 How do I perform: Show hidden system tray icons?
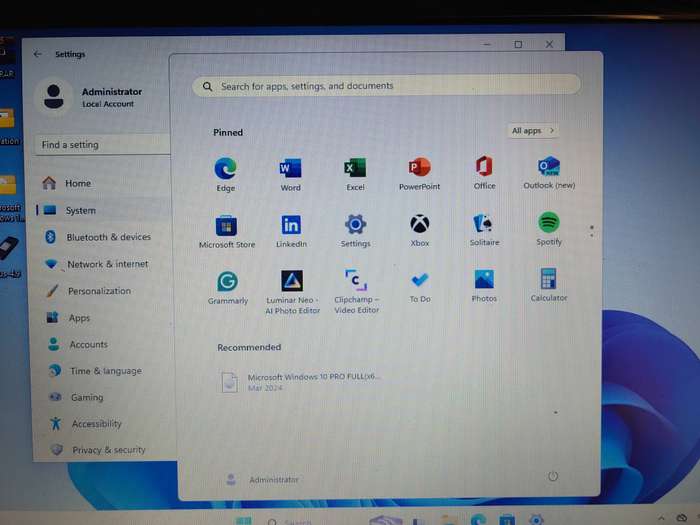click(661, 518)
